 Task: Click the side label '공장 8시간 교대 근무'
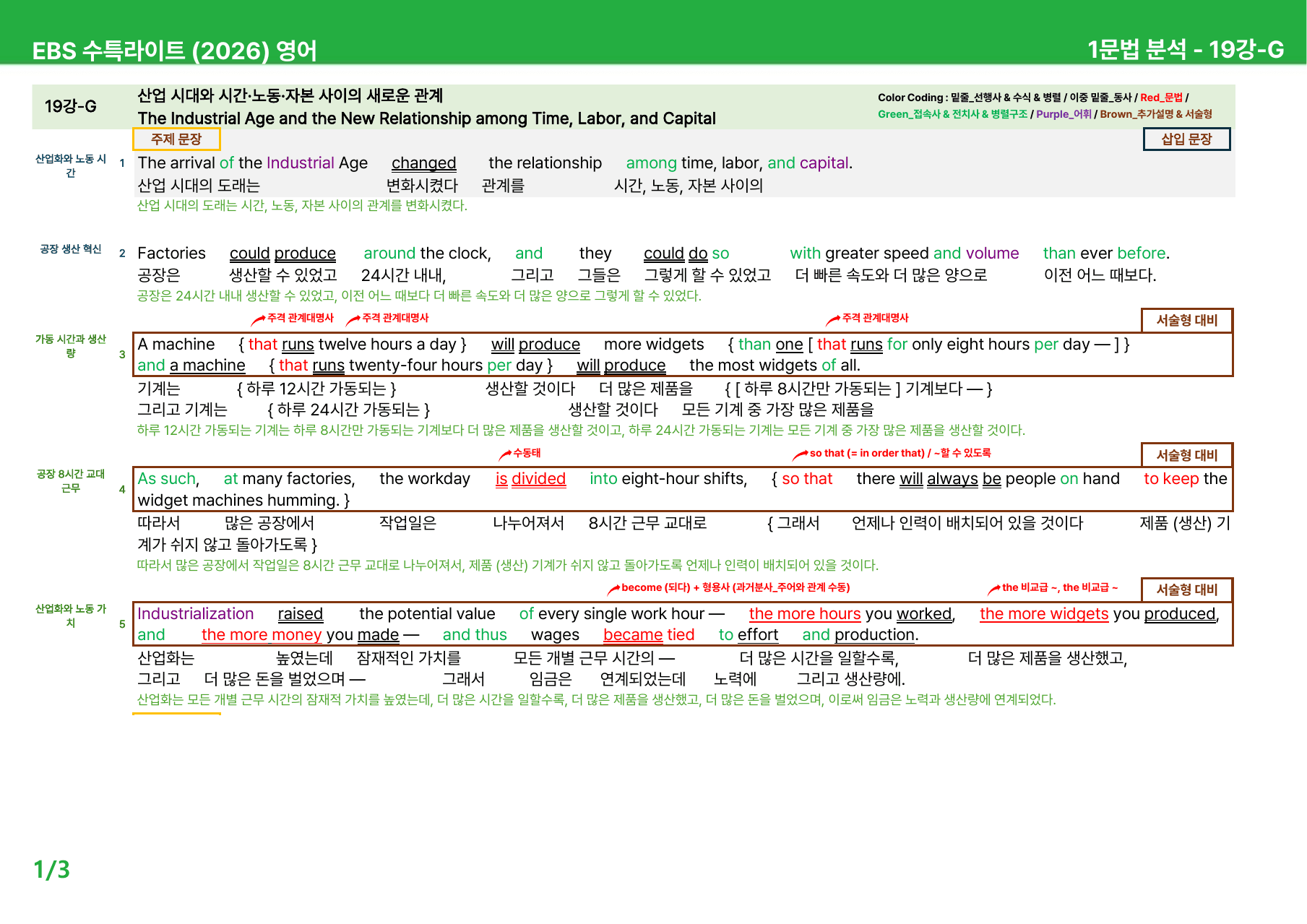71,481
